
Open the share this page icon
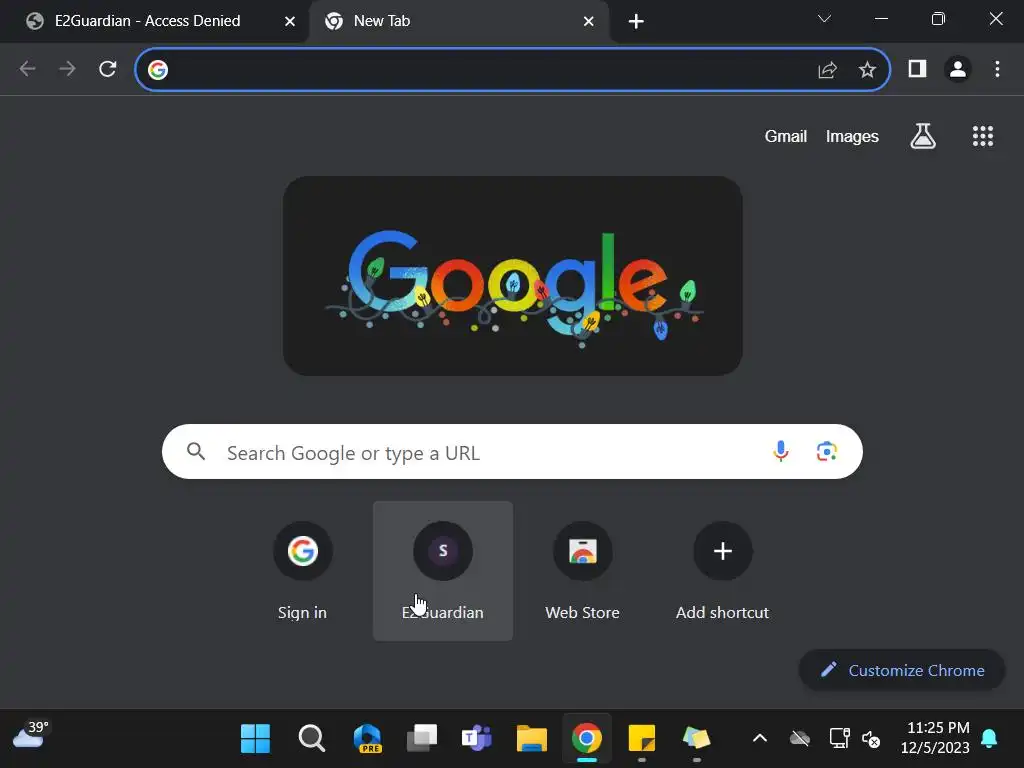click(x=827, y=69)
